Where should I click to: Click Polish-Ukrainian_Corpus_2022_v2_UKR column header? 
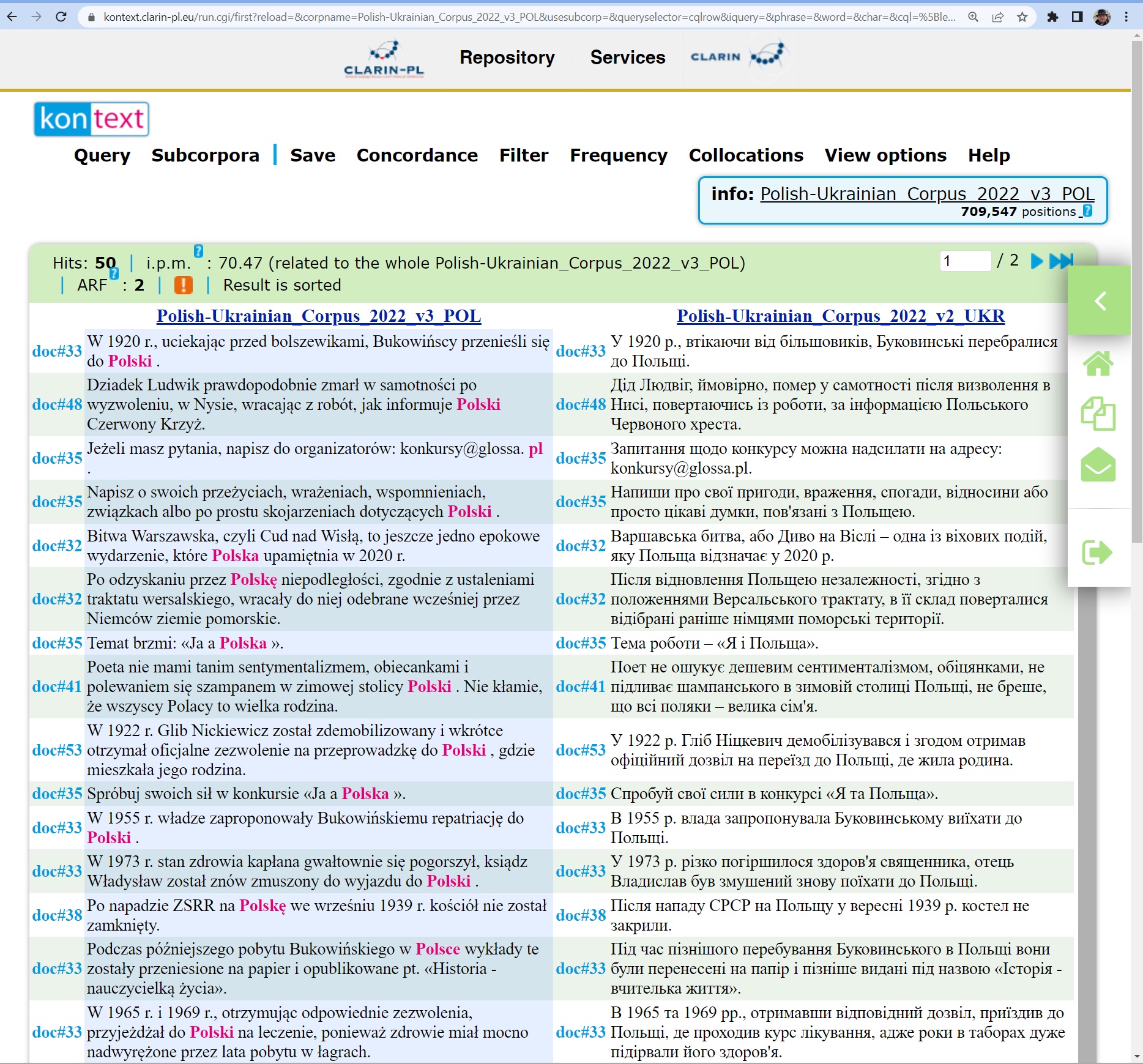[x=841, y=316]
